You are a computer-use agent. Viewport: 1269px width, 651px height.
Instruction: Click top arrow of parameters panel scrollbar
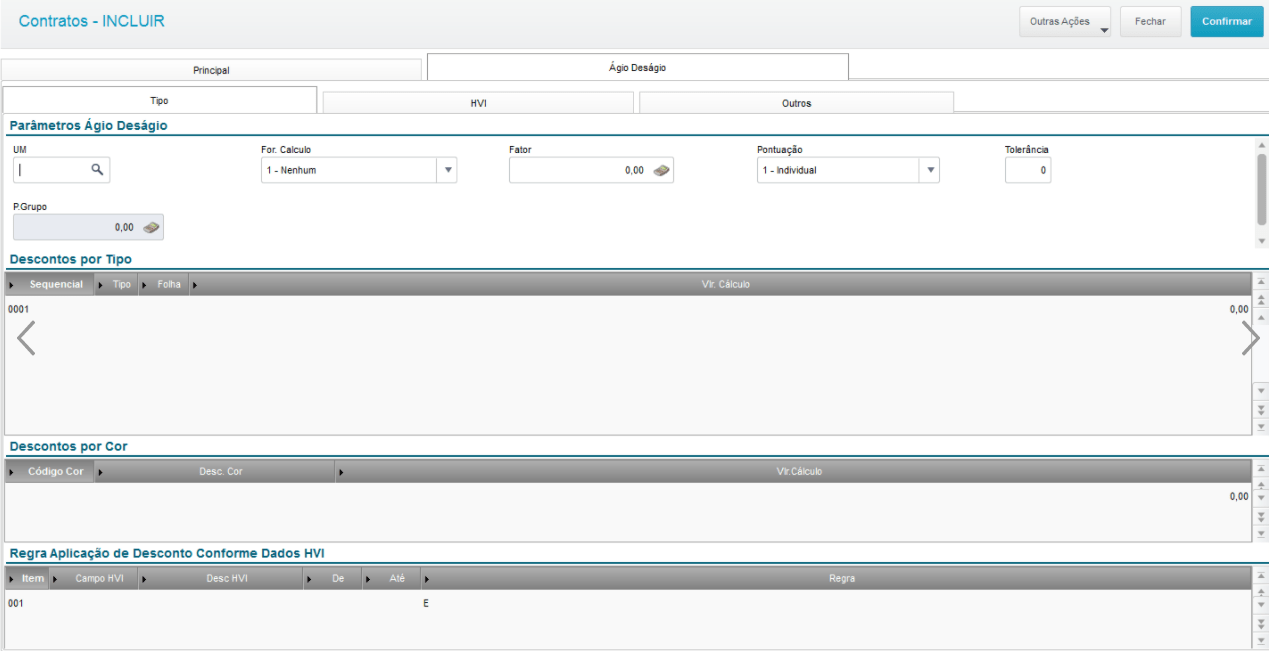[1261, 145]
